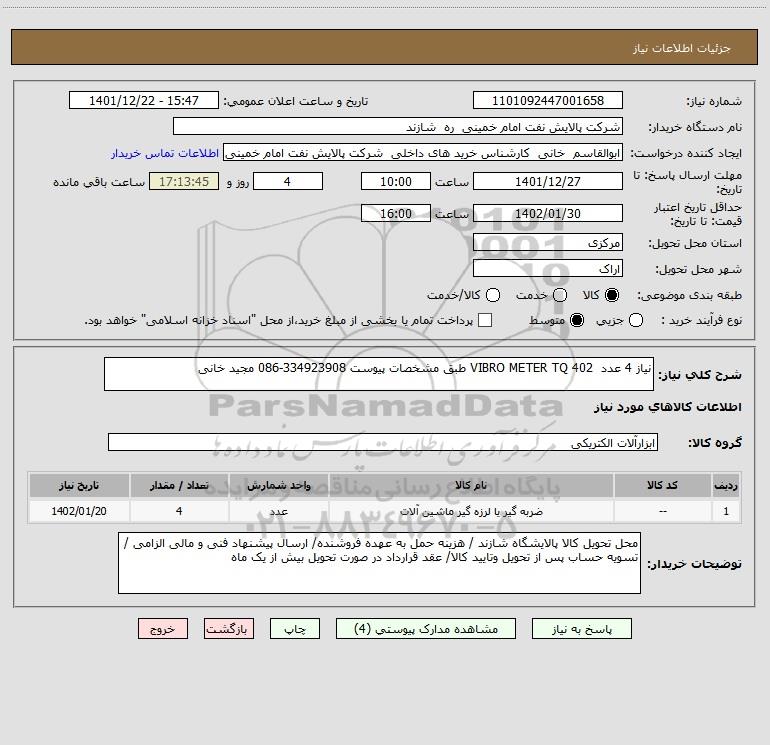Select the خدمت radio button
Screen dimensions: 770x745
pyautogui.click(x=560, y=295)
